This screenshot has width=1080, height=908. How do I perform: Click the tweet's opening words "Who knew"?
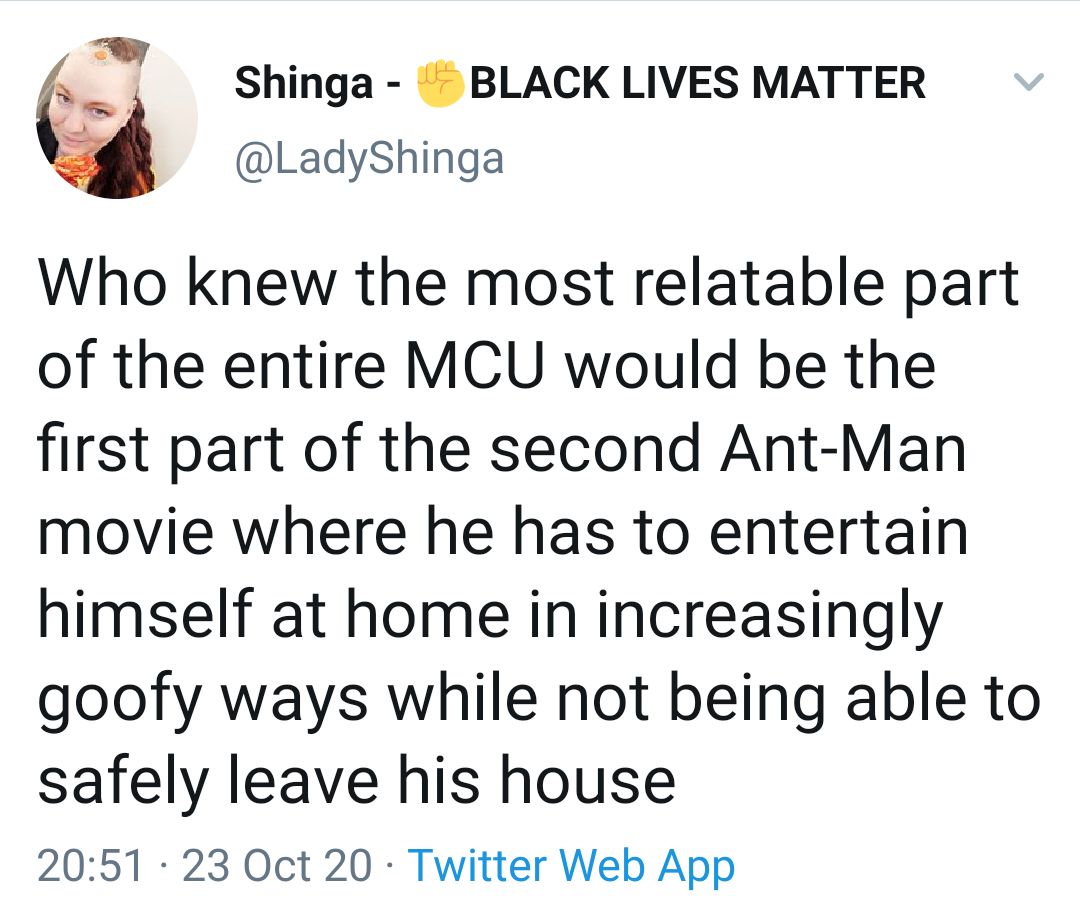click(174, 283)
